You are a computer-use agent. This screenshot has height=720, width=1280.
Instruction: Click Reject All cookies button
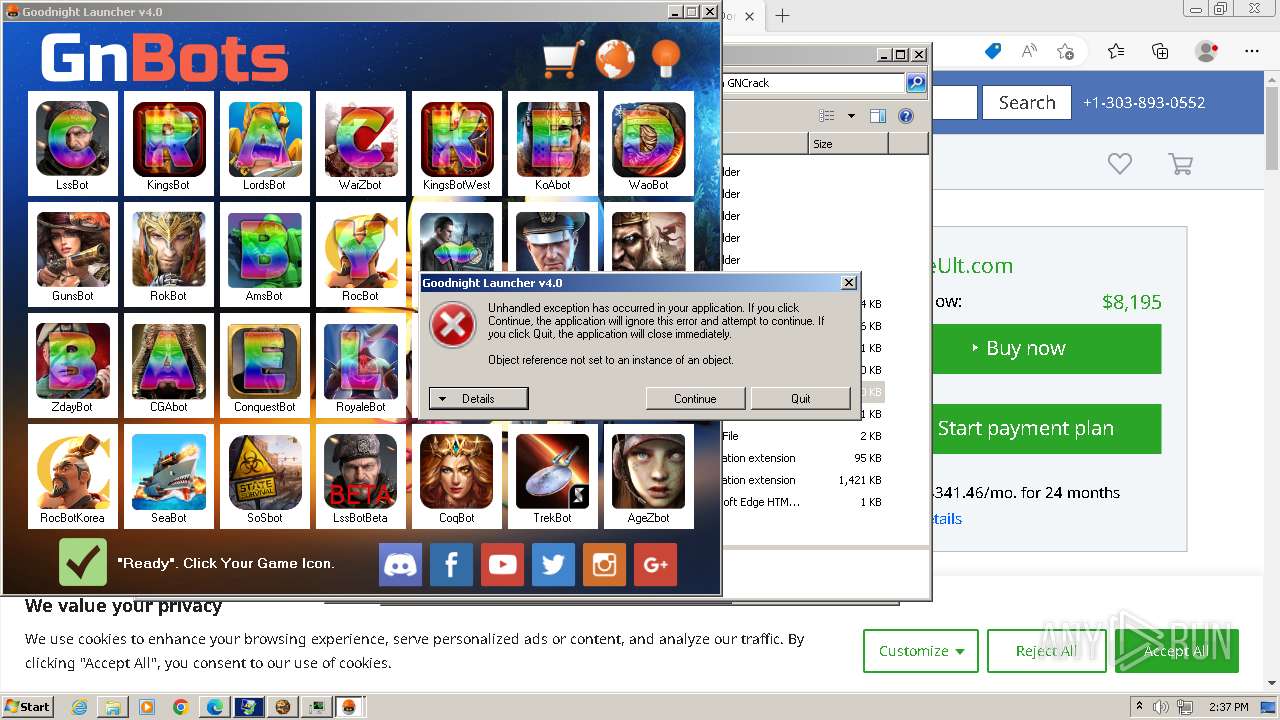[1046, 651]
